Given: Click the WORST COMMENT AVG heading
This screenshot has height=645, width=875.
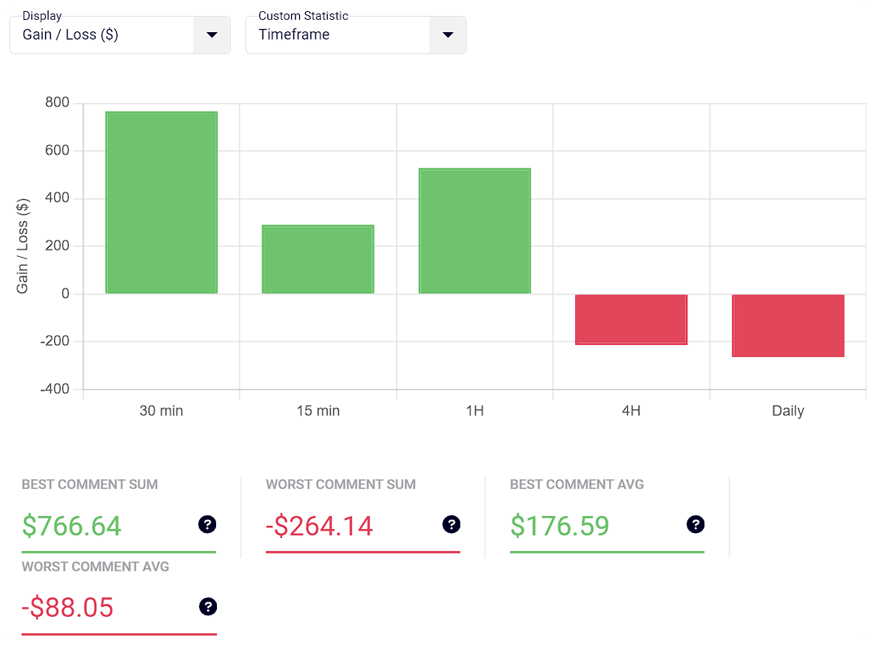Looking at the screenshot, I should tap(95, 566).
